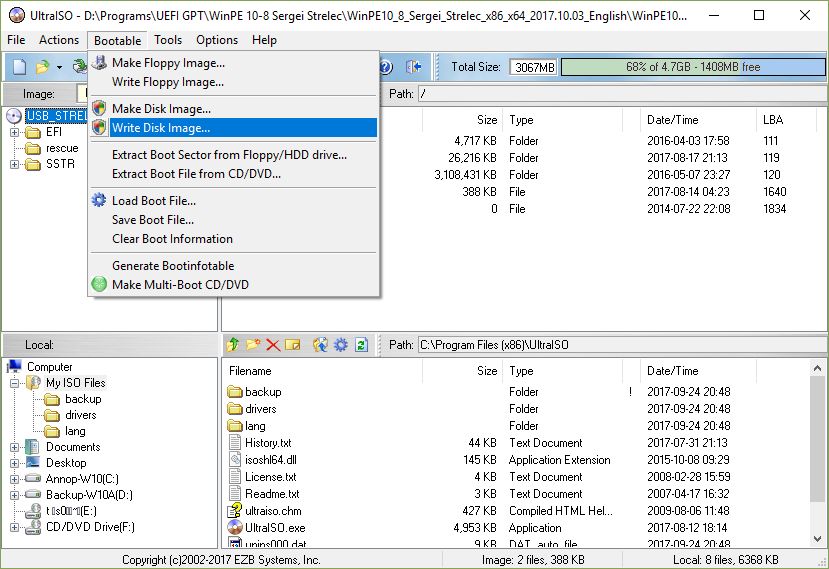Click the disc icon of USB_STREL root
Image resolution: width=829 pixels, height=569 pixels.
14,116
